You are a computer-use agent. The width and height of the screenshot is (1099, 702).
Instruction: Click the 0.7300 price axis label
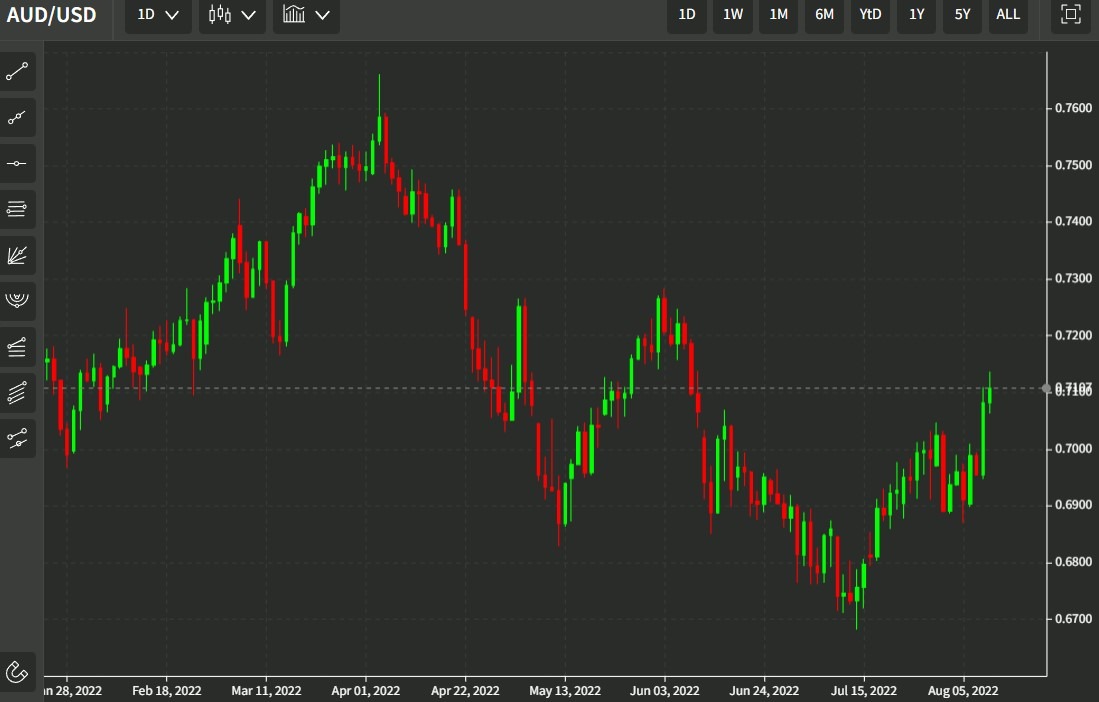click(1073, 279)
